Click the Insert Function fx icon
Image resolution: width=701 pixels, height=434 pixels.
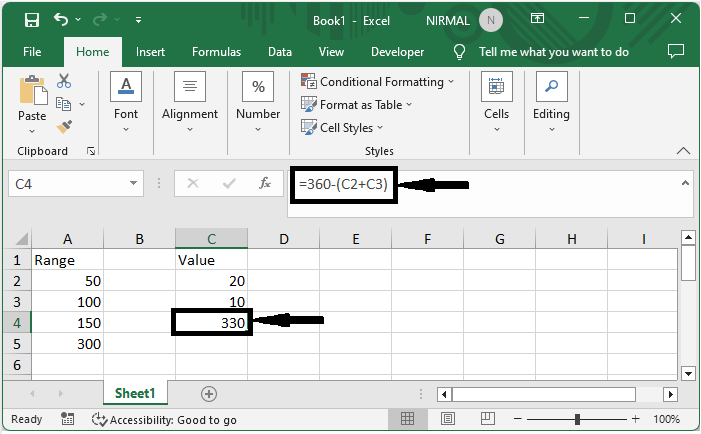[x=265, y=184]
